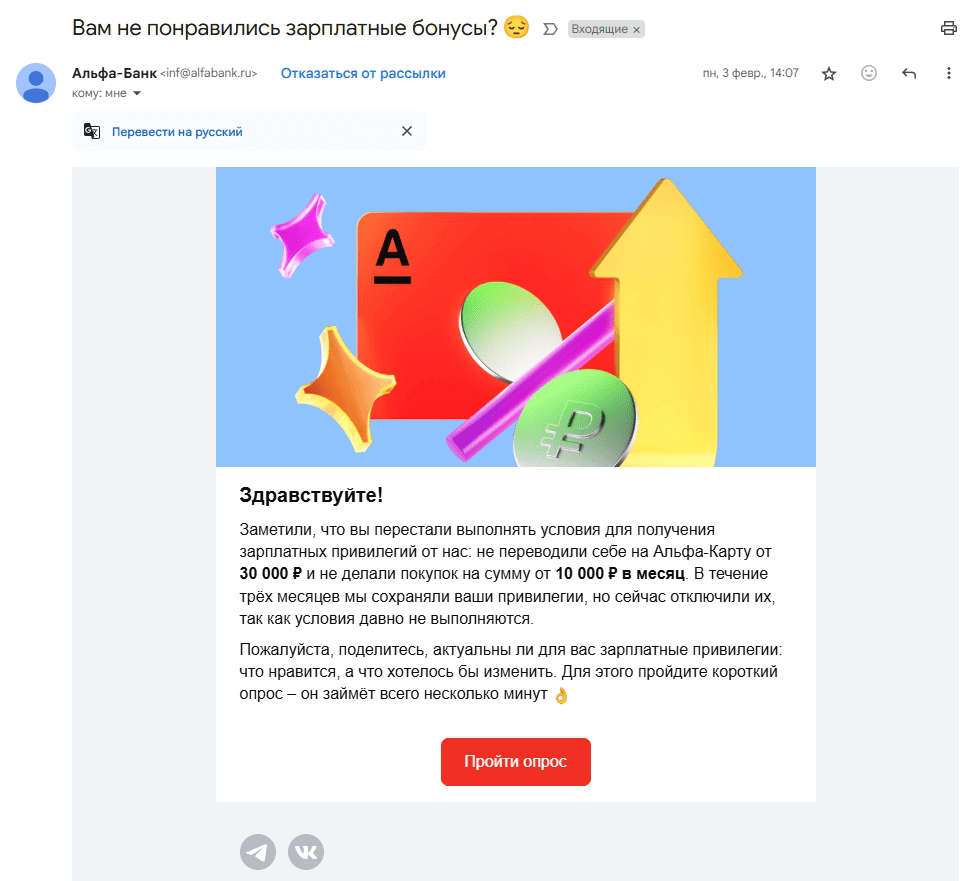Reply using the arrow icon
Screen dimensions: 967x881
(x=908, y=73)
